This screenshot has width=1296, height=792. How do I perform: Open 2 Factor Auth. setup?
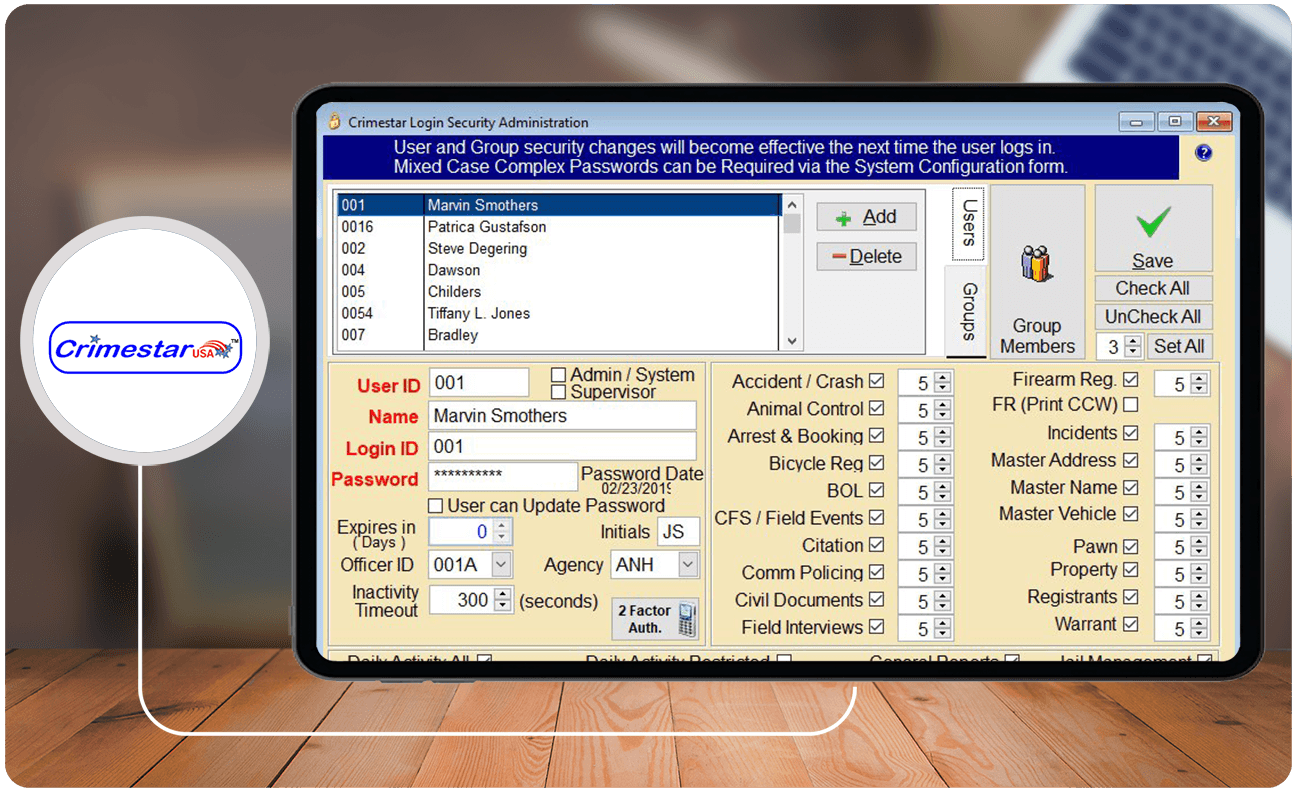coord(657,619)
